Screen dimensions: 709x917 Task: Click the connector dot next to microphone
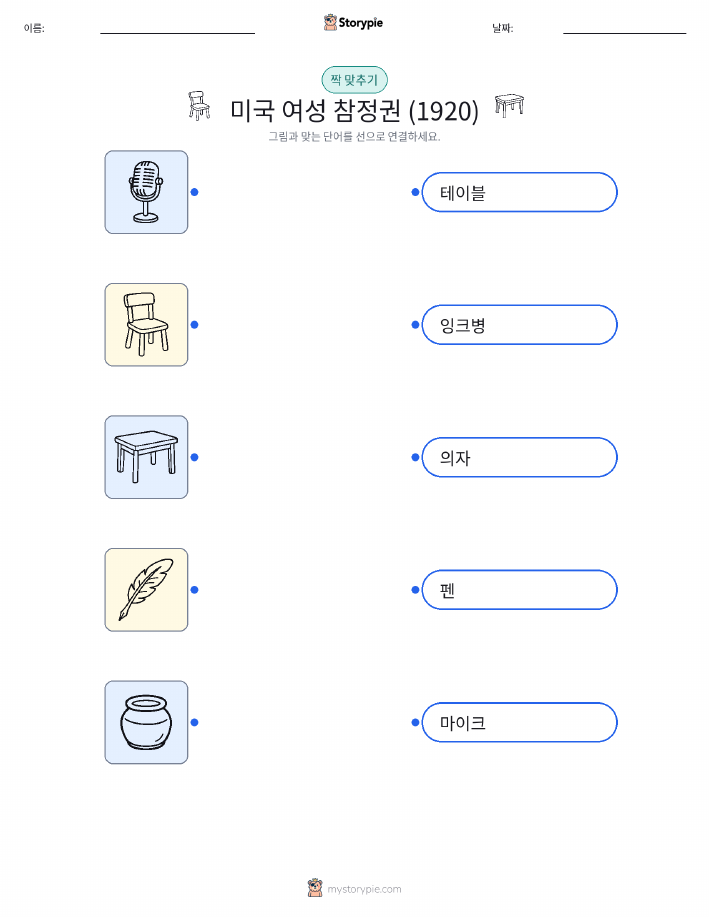click(x=195, y=192)
